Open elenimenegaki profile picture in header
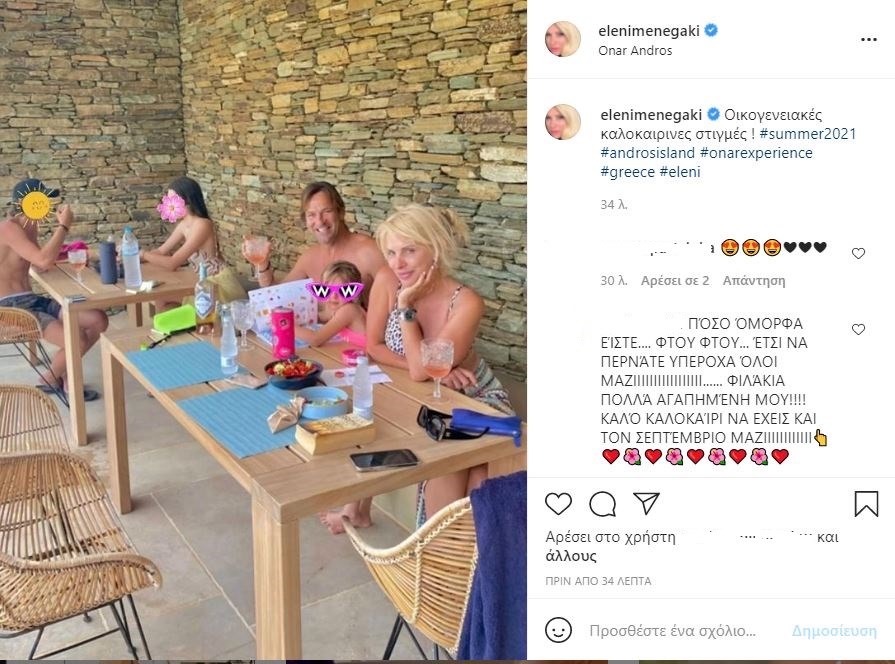The width and height of the screenshot is (895, 664). coord(563,39)
